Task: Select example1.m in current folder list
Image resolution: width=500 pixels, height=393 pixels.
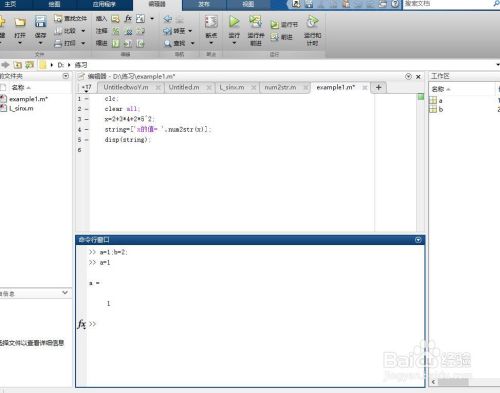Action: point(28,99)
